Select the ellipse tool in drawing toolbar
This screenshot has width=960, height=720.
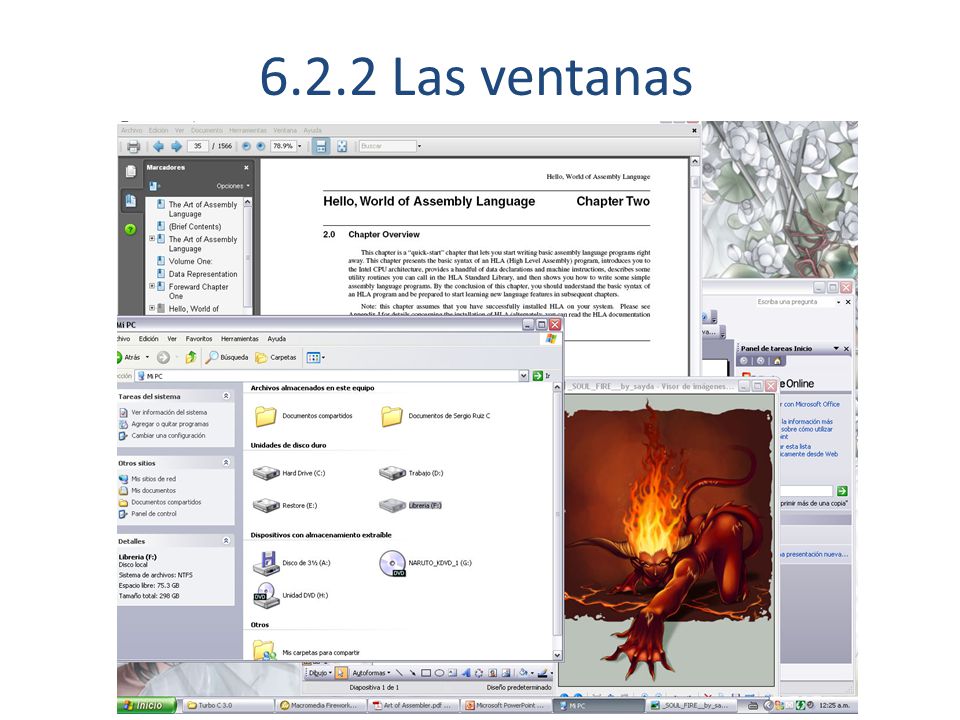point(439,673)
